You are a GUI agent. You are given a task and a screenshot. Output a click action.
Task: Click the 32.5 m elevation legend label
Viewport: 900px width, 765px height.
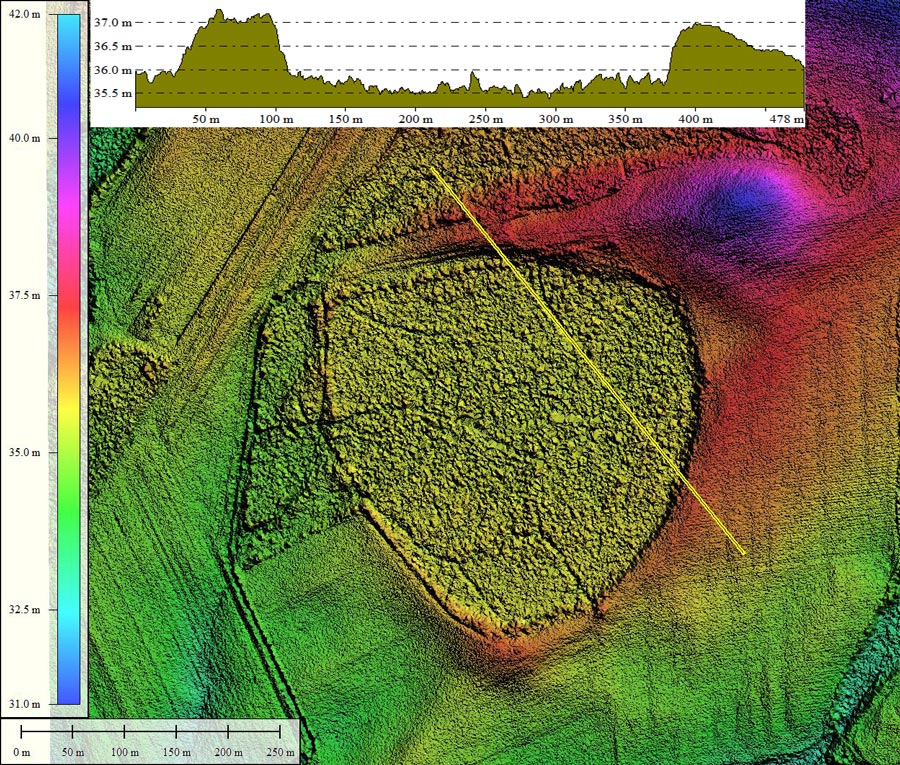(x=25, y=609)
